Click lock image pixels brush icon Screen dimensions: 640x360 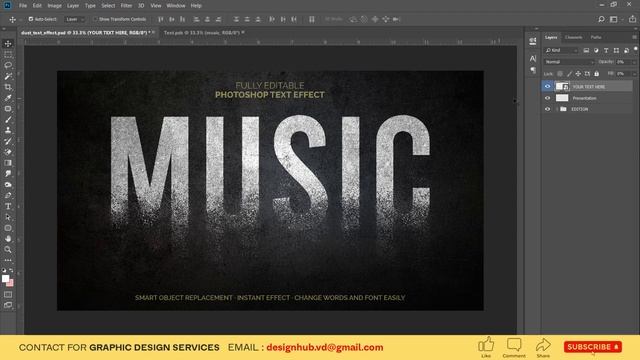coord(569,74)
